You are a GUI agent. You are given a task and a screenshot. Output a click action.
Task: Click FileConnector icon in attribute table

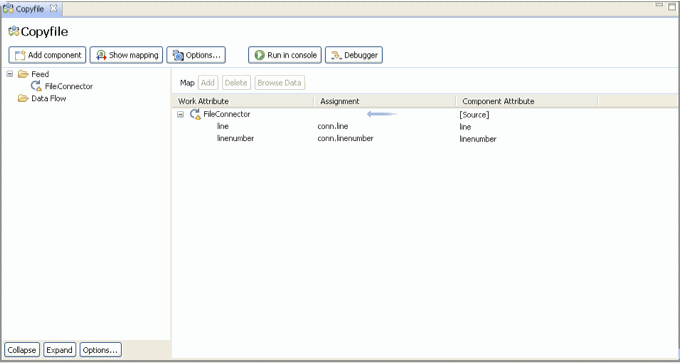(x=195, y=114)
